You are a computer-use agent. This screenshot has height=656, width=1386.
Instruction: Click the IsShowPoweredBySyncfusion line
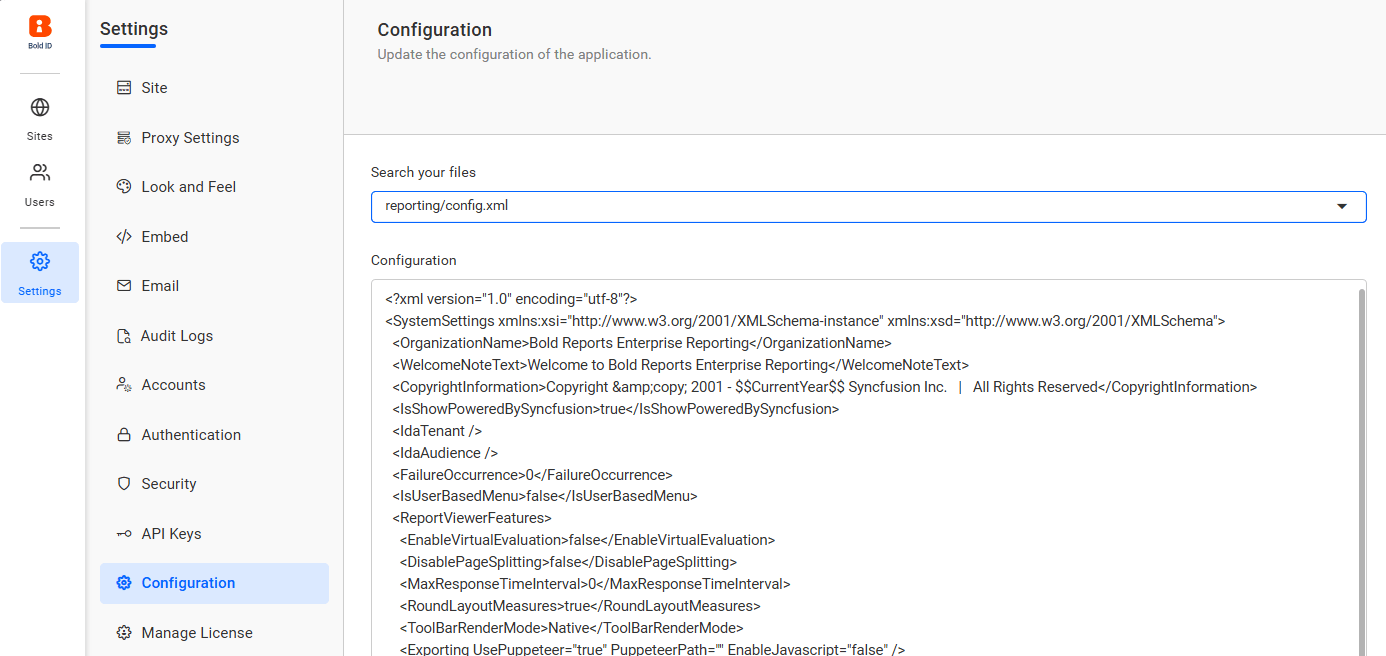point(616,409)
